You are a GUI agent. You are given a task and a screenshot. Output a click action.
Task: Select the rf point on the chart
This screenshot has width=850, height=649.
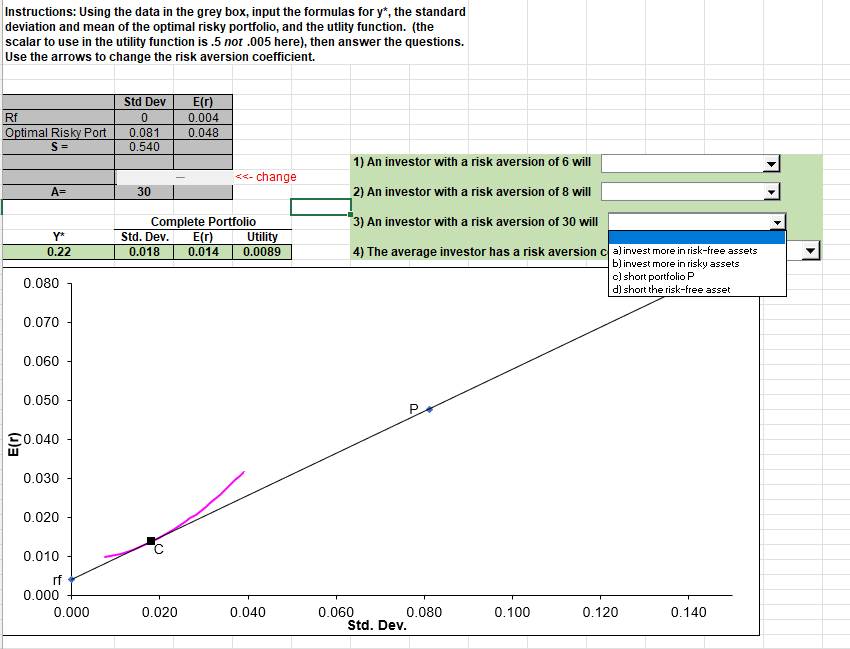point(72,580)
